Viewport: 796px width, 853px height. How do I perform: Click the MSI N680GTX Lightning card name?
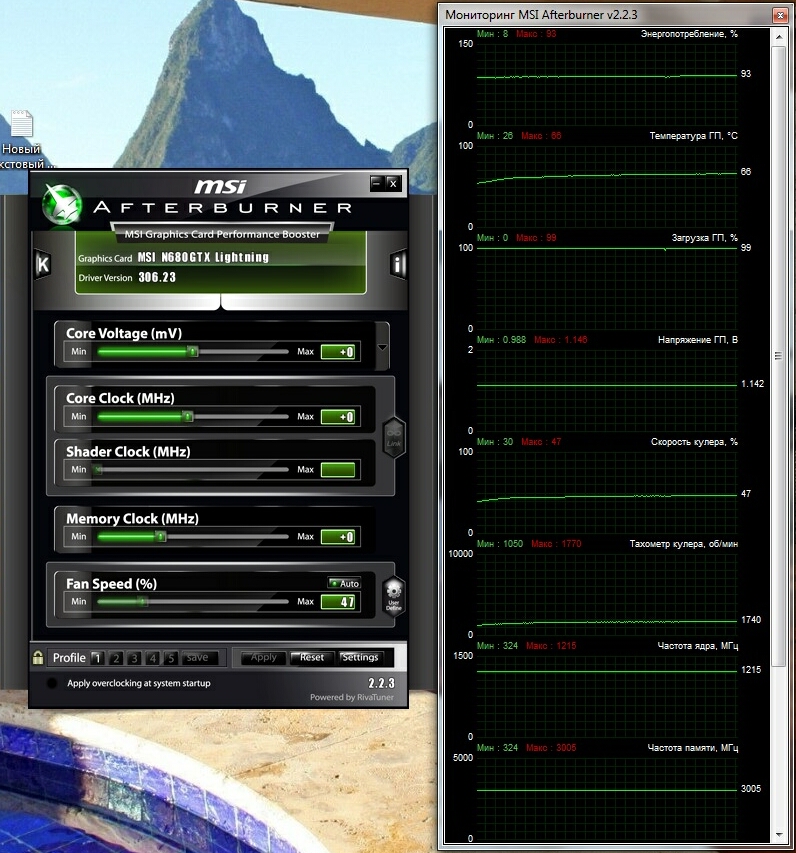(203, 257)
